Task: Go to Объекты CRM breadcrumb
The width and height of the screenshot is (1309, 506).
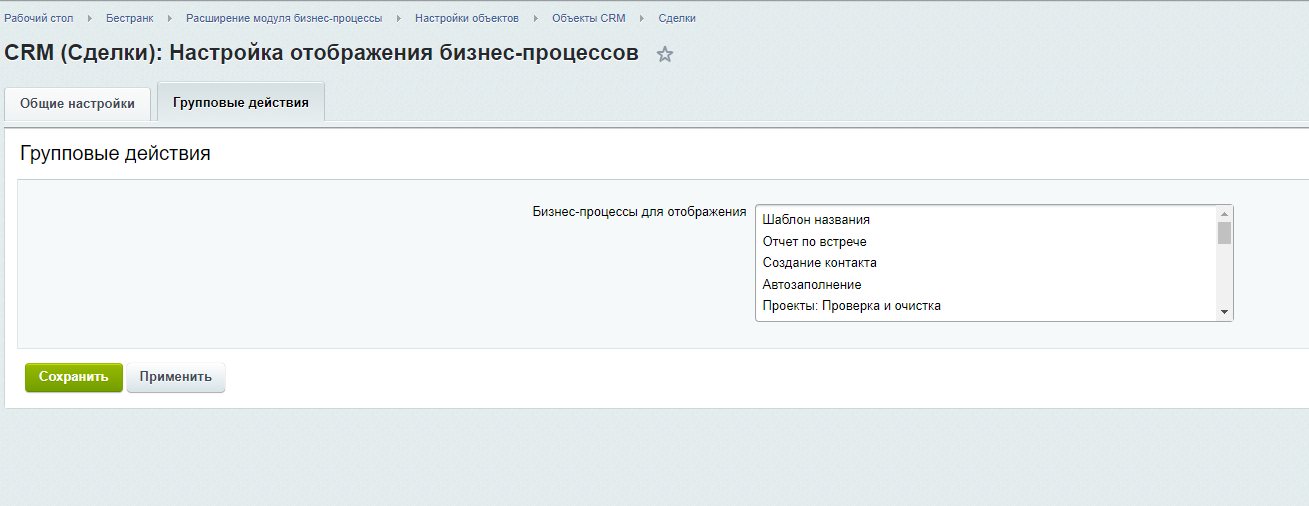Action: tap(589, 18)
